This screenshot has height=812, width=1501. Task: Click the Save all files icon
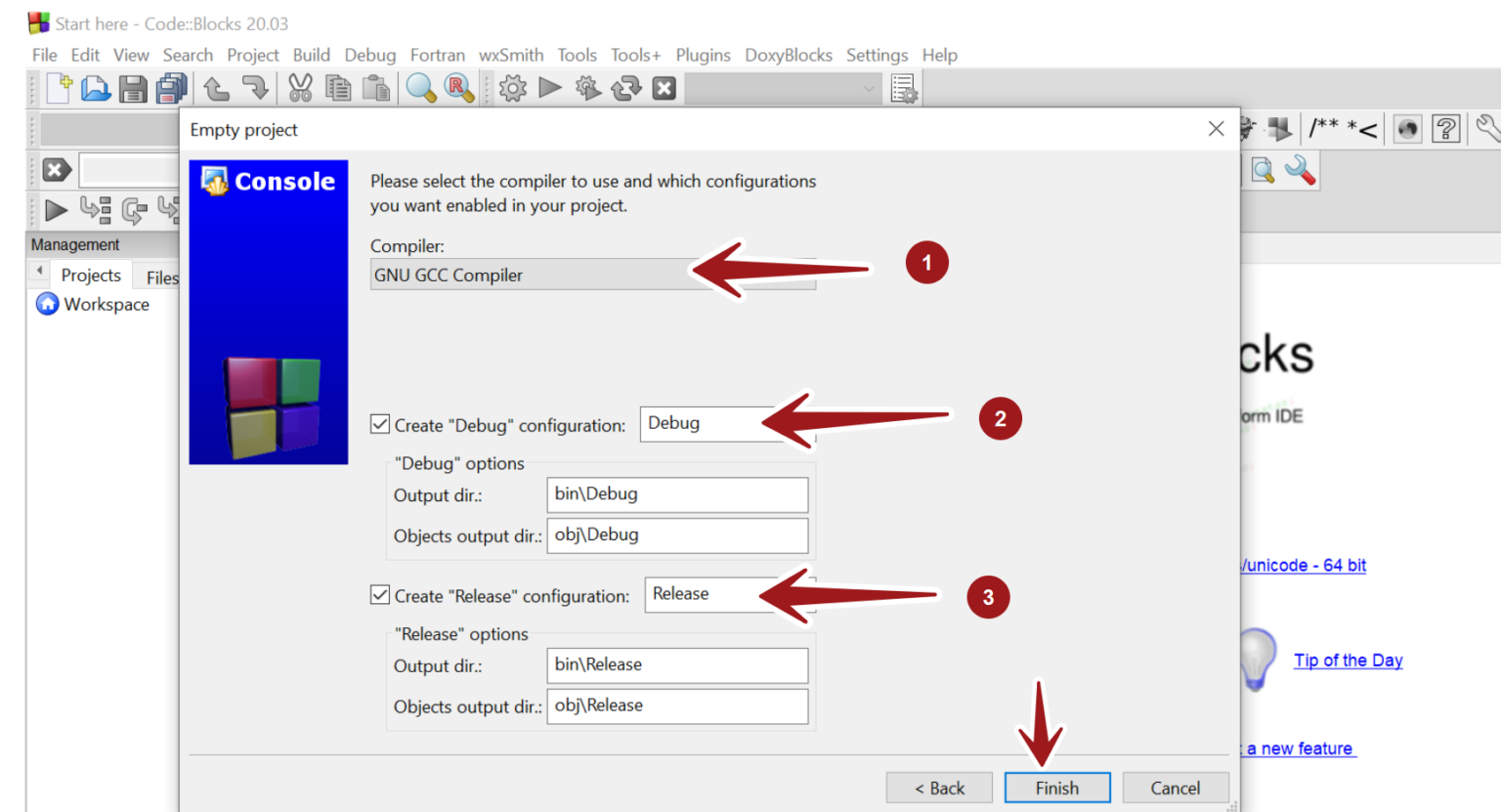(171, 89)
